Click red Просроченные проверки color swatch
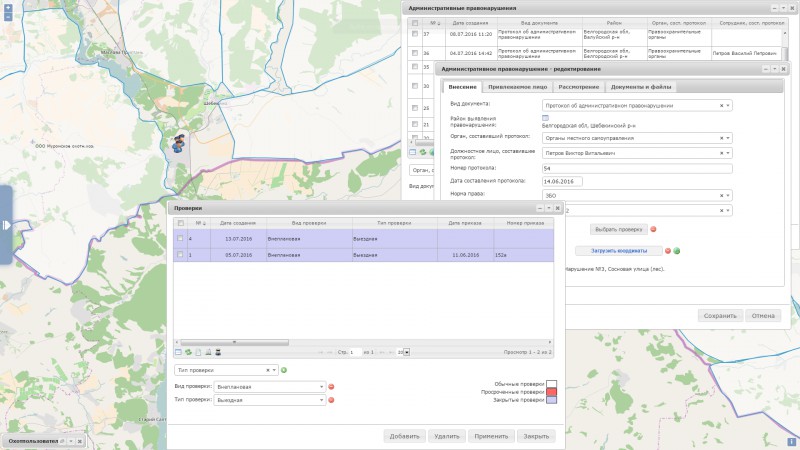This screenshot has height=450, width=800. pyautogui.click(x=551, y=392)
